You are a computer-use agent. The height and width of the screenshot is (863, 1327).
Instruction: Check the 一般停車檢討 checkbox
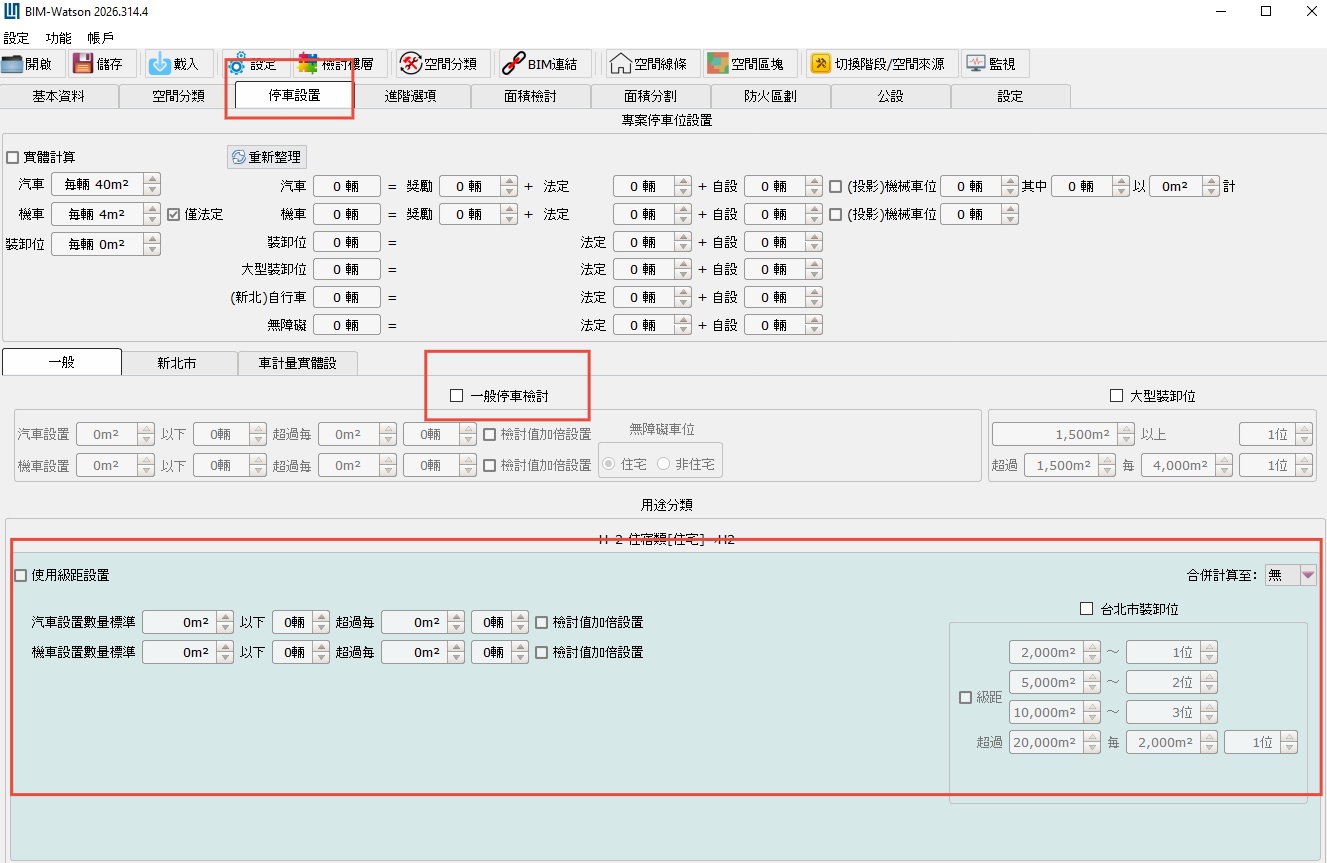457,396
